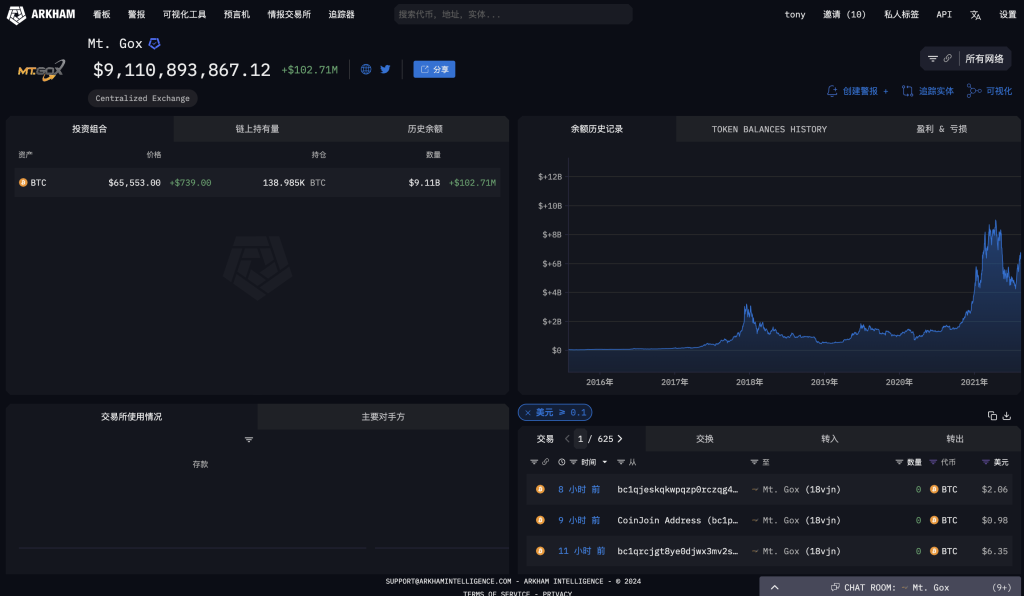Copy transactions using the copy icon
1024x596 pixels.
click(x=992, y=415)
